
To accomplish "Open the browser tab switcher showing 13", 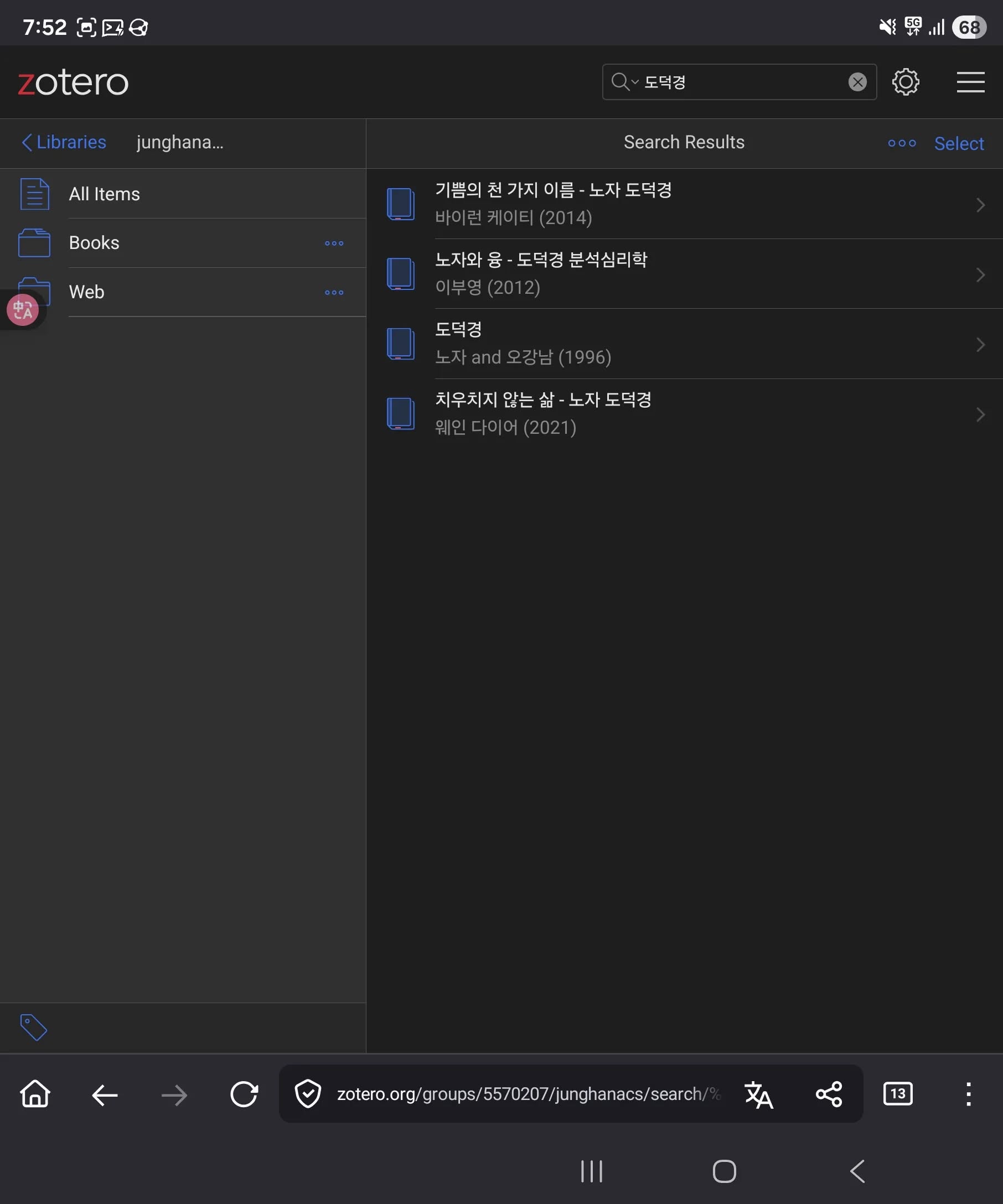I will point(897,1093).
